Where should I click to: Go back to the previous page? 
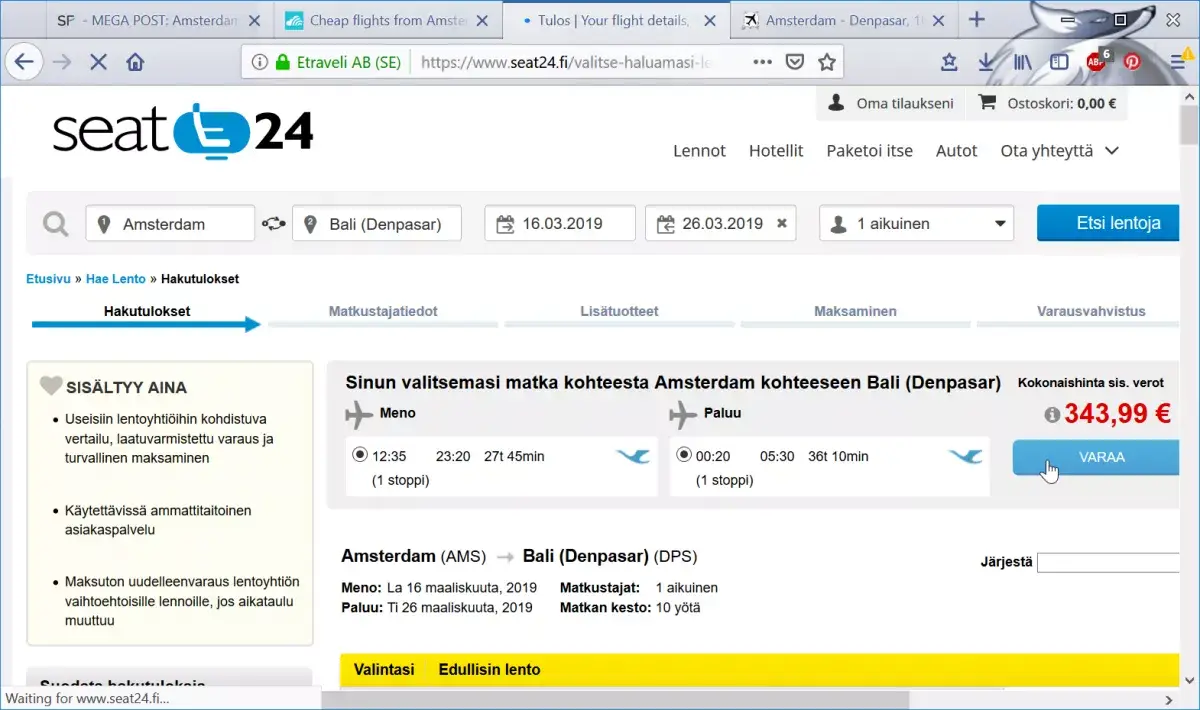pos(24,62)
